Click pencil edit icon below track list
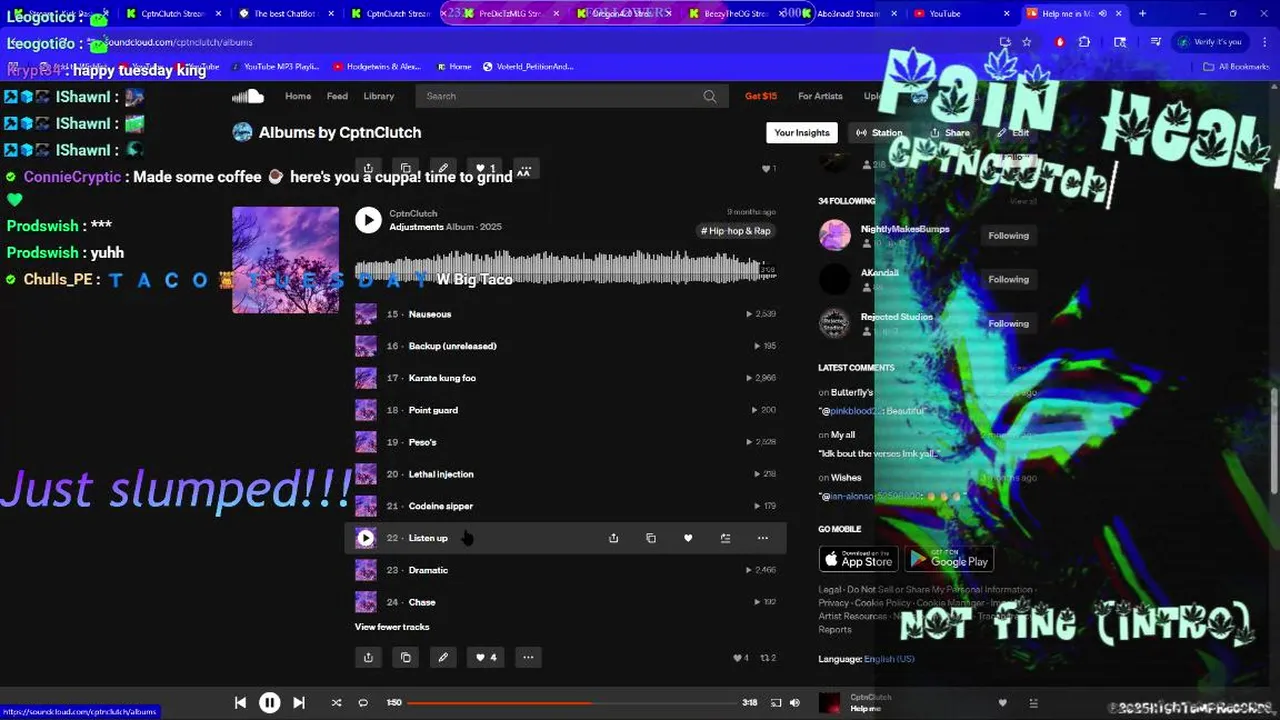The height and width of the screenshot is (720, 1280). coord(443,657)
